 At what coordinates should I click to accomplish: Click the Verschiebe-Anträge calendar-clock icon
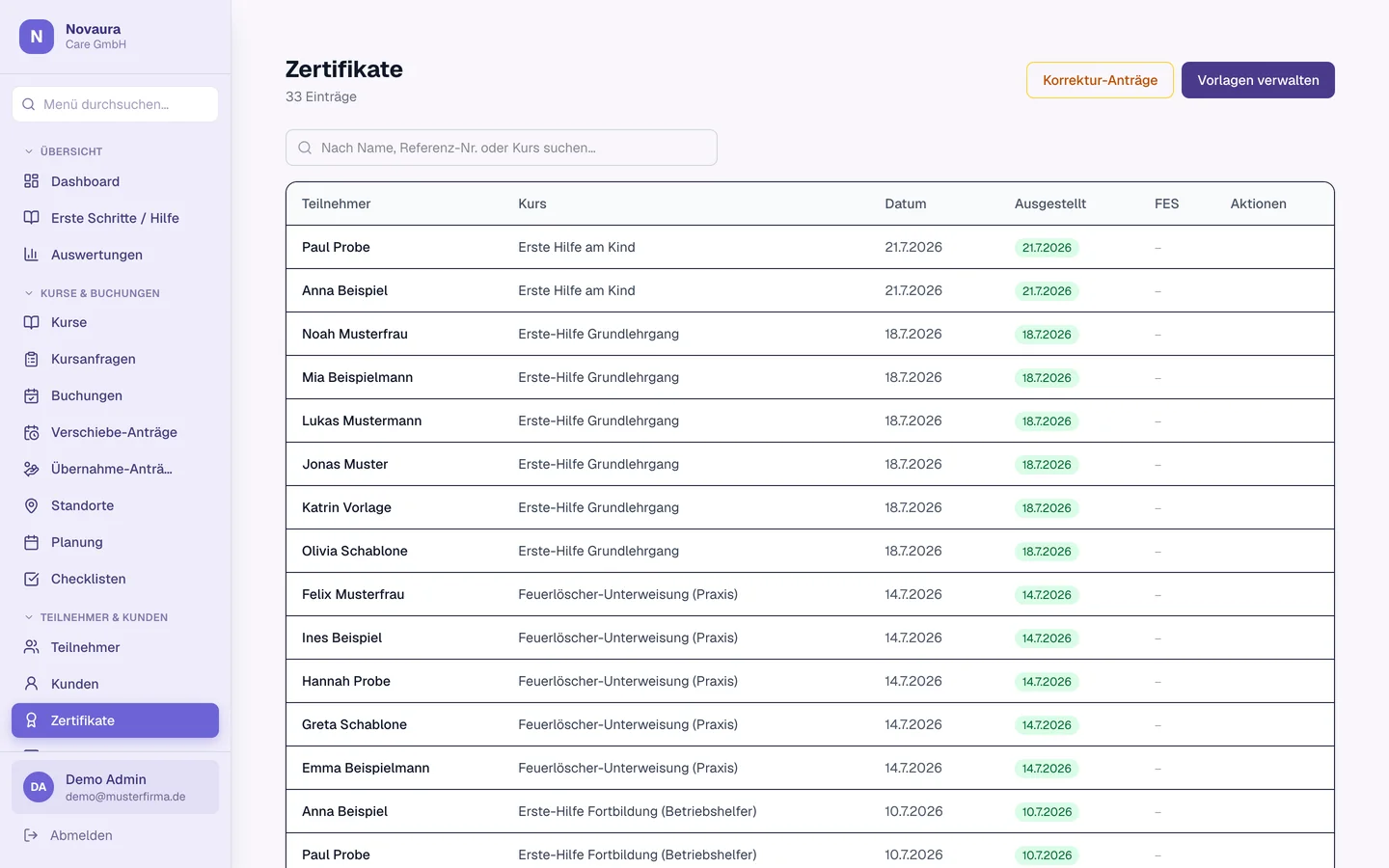[x=31, y=432]
